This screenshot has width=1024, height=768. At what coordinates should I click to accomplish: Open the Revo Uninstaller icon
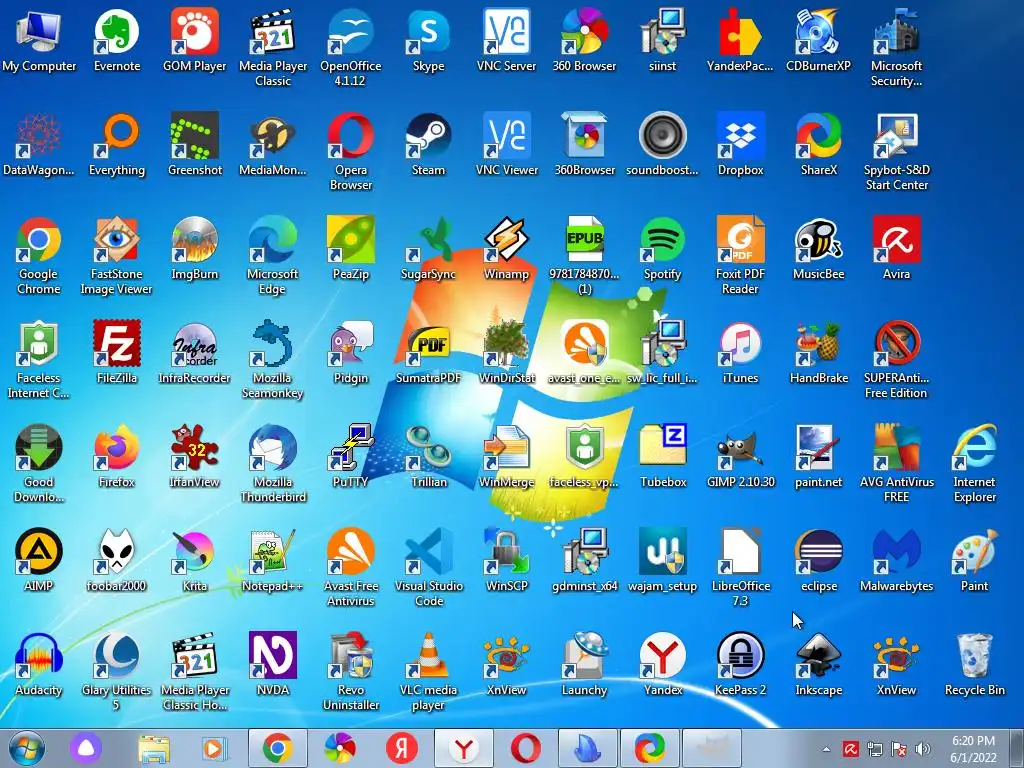(x=351, y=671)
